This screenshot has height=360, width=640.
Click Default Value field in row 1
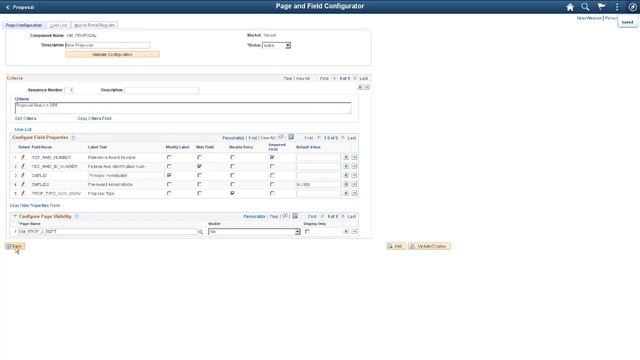(x=318, y=157)
